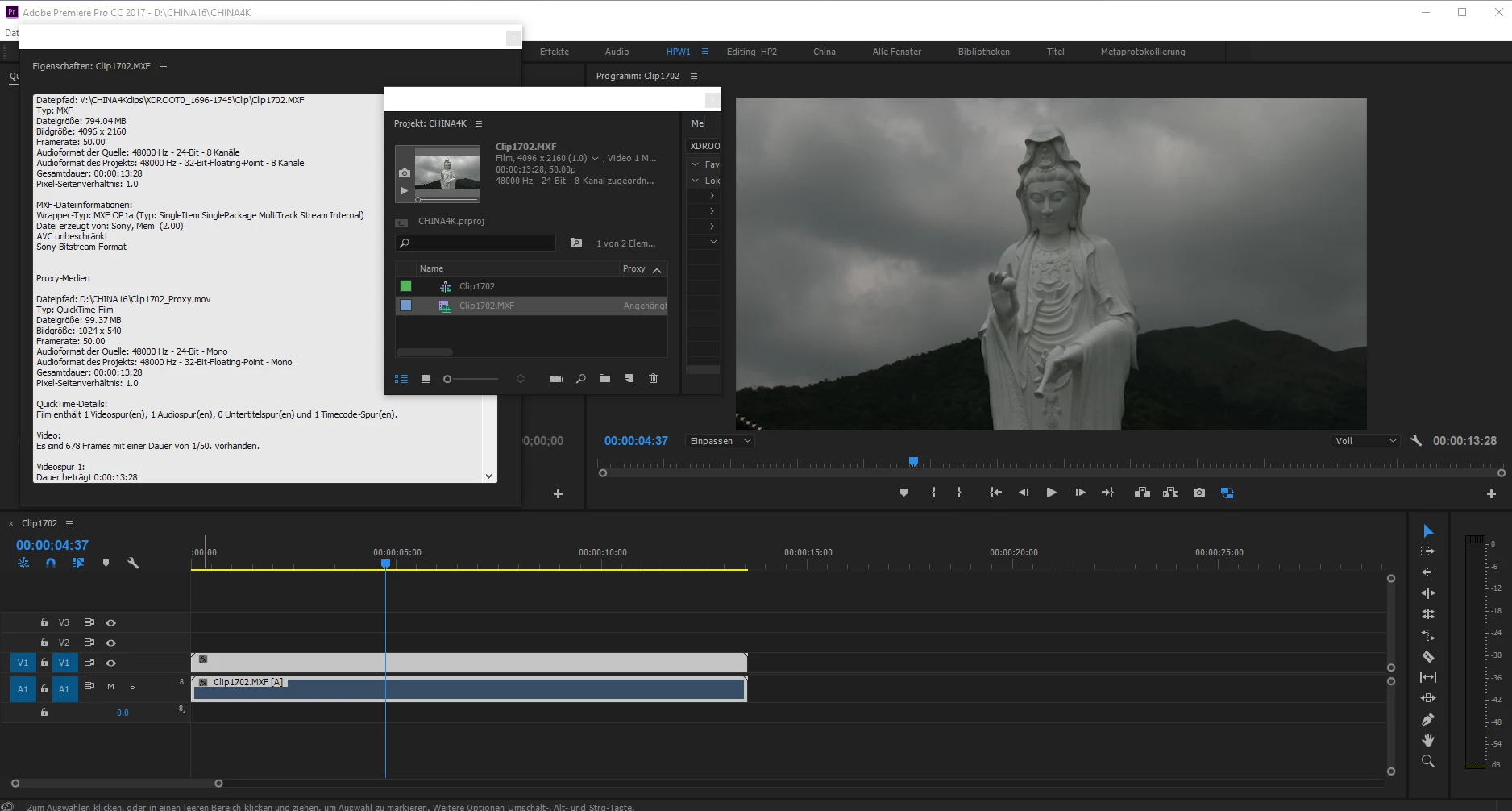Adjust the Project panel thumbnail zoom slider
The image size is (1512, 811).
471,379
